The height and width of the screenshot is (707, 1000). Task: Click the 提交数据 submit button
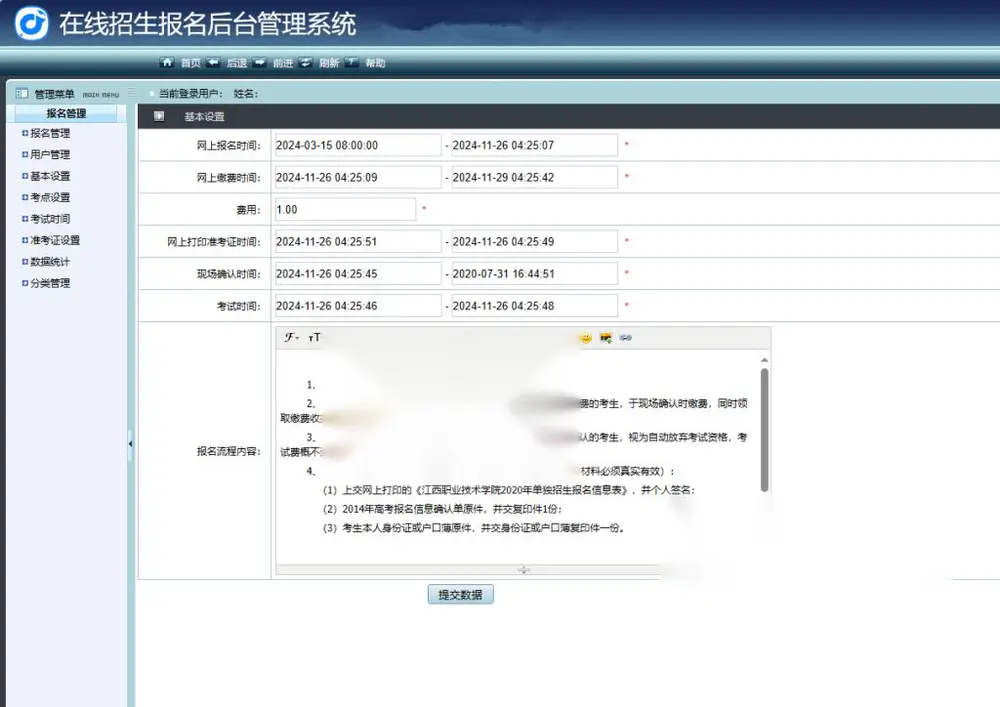[x=460, y=594]
